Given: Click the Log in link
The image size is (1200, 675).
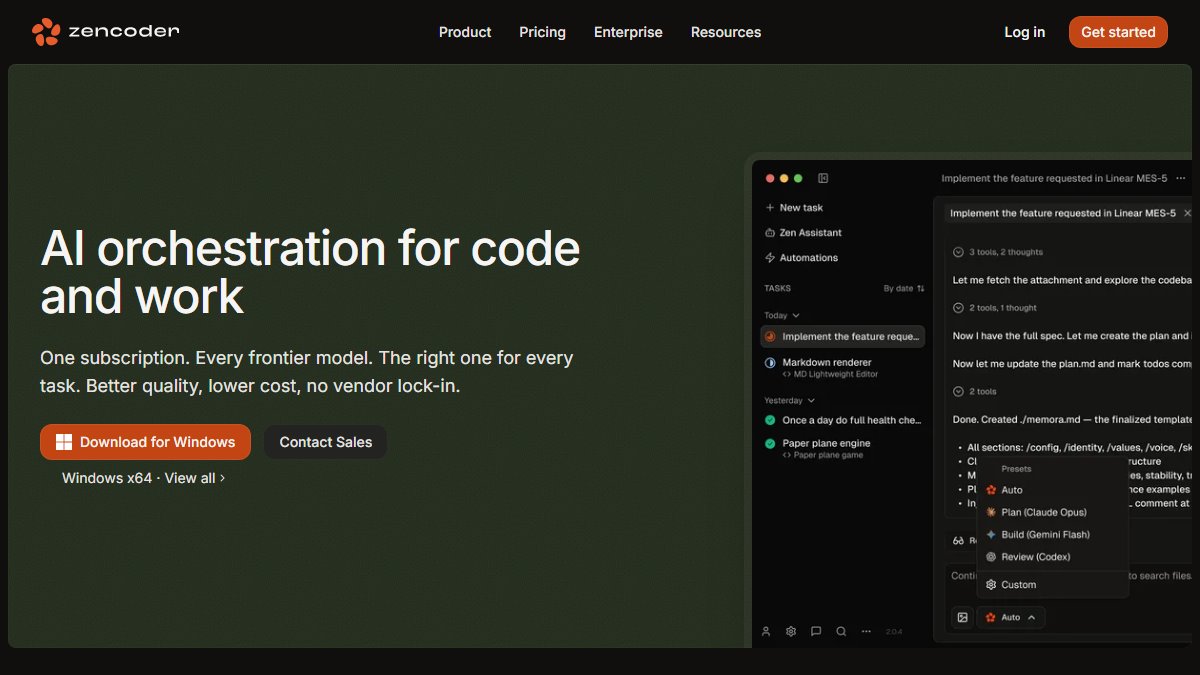Looking at the screenshot, I should [x=1025, y=32].
